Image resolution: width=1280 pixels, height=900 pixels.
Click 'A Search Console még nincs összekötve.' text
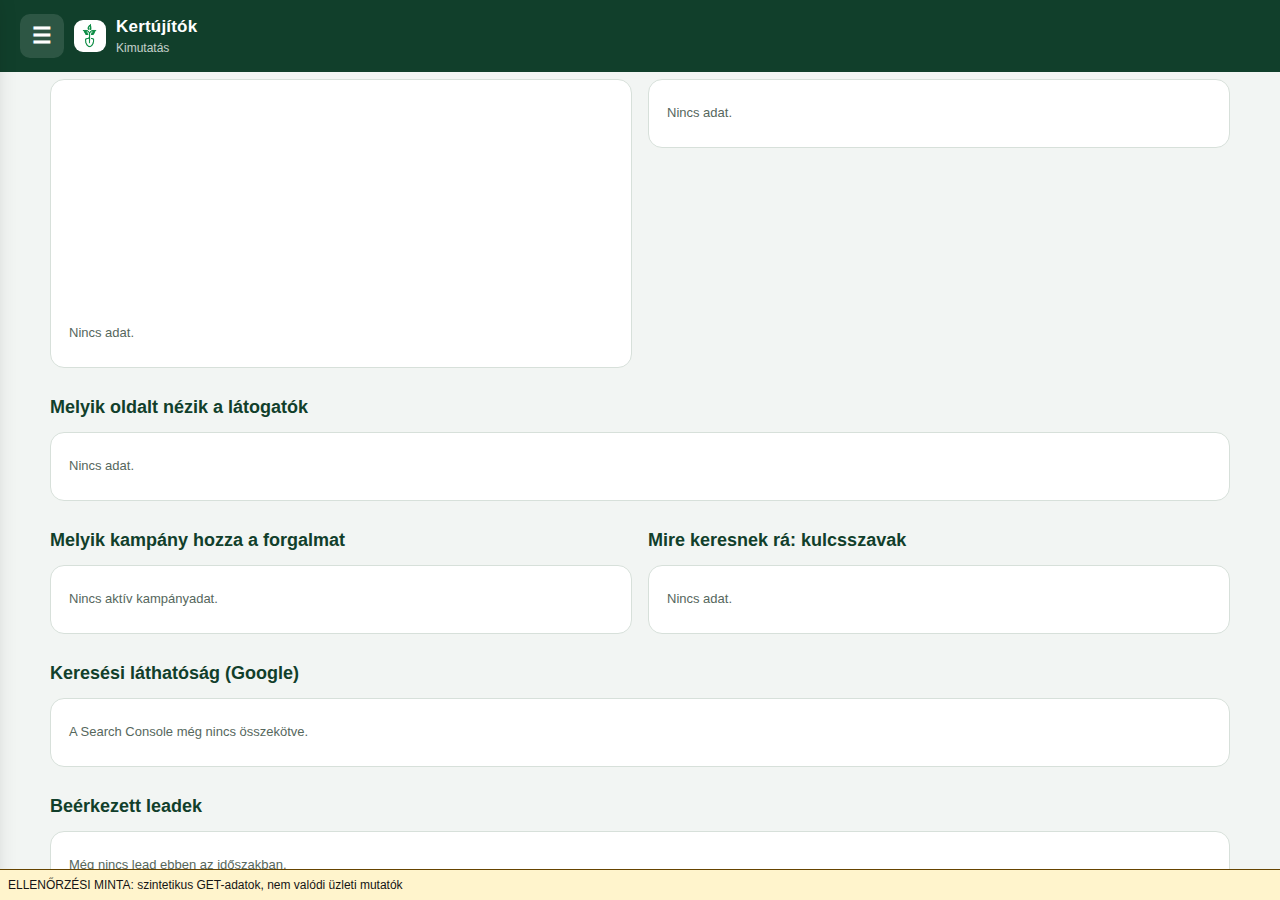[x=188, y=732]
